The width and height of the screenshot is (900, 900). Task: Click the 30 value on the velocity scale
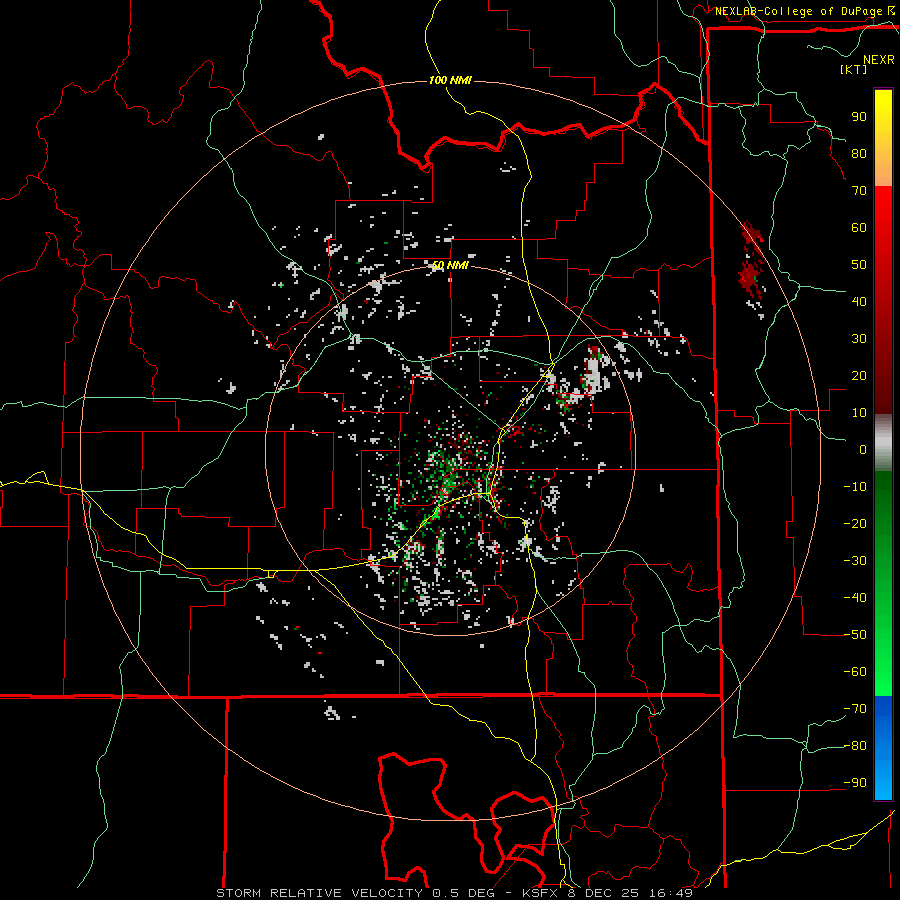click(859, 339)
